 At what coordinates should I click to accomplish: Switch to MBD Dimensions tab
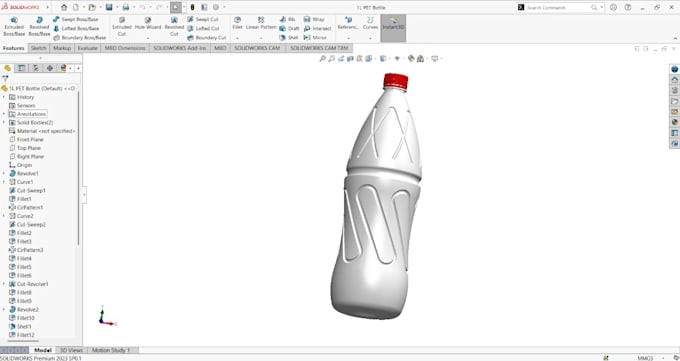125,48
